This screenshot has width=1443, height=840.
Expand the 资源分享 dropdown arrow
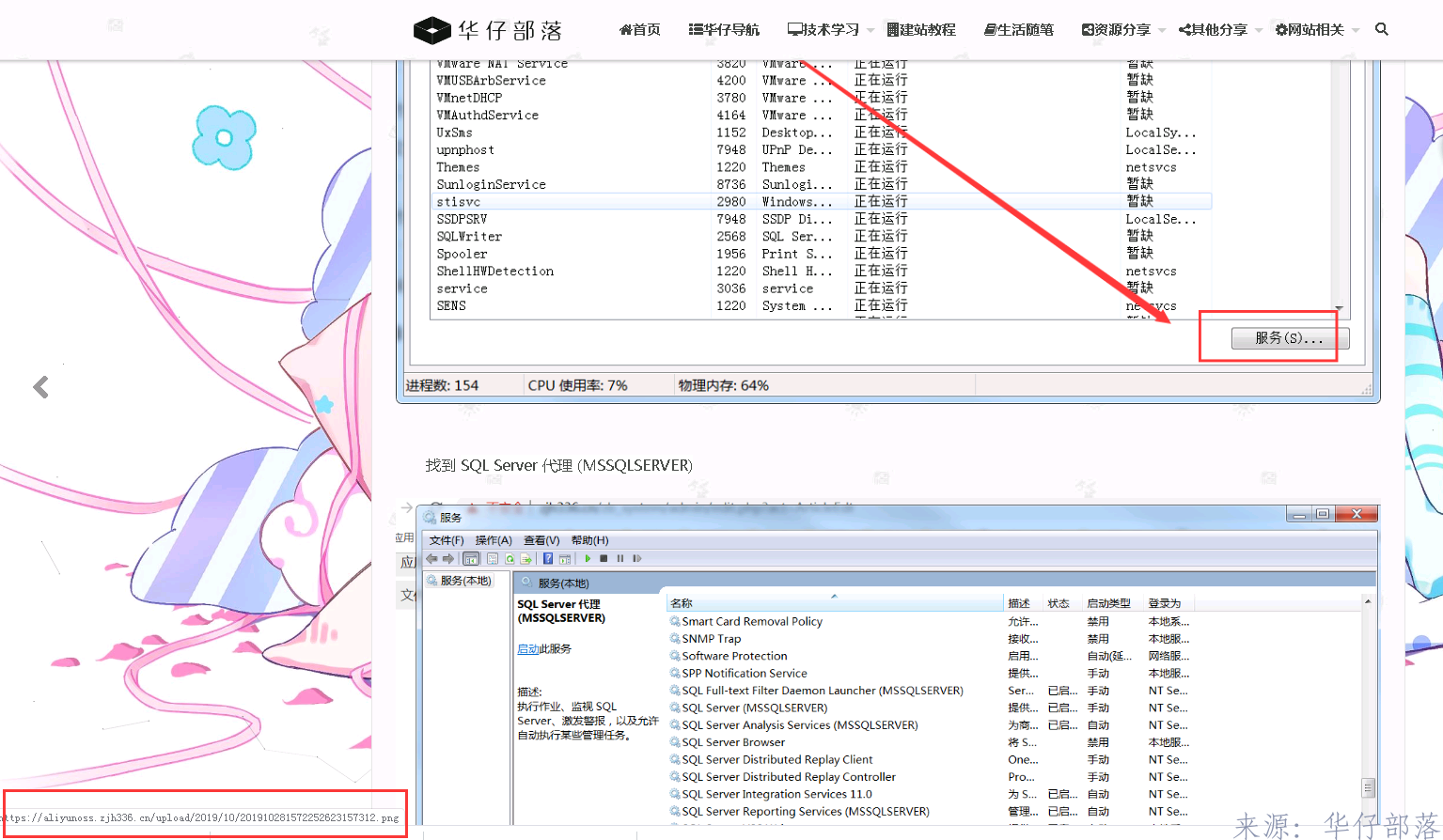pos(1162,30)
